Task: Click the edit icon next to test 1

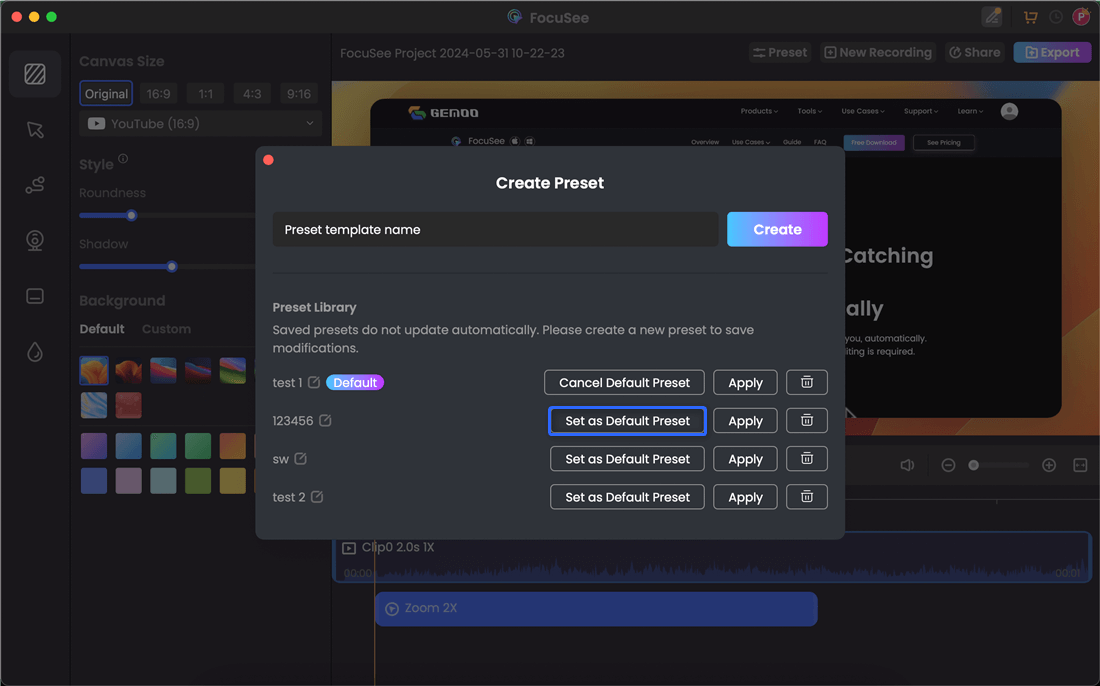Action: 314,382
